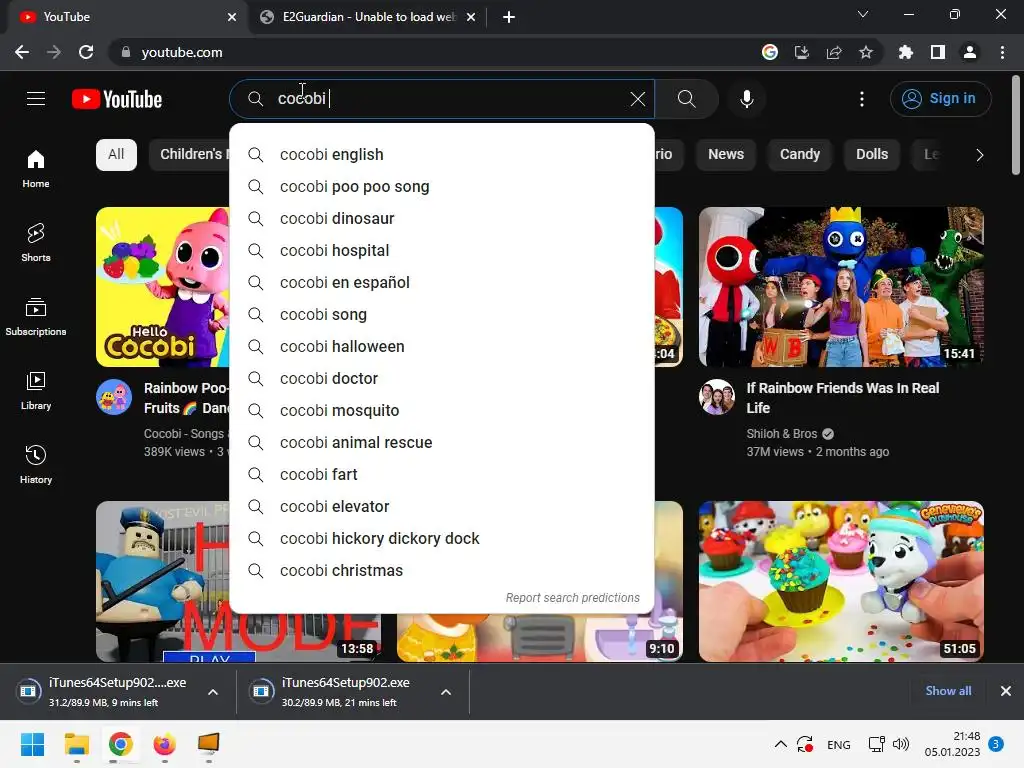Choose the suggestion cocobi hospital

442,251
